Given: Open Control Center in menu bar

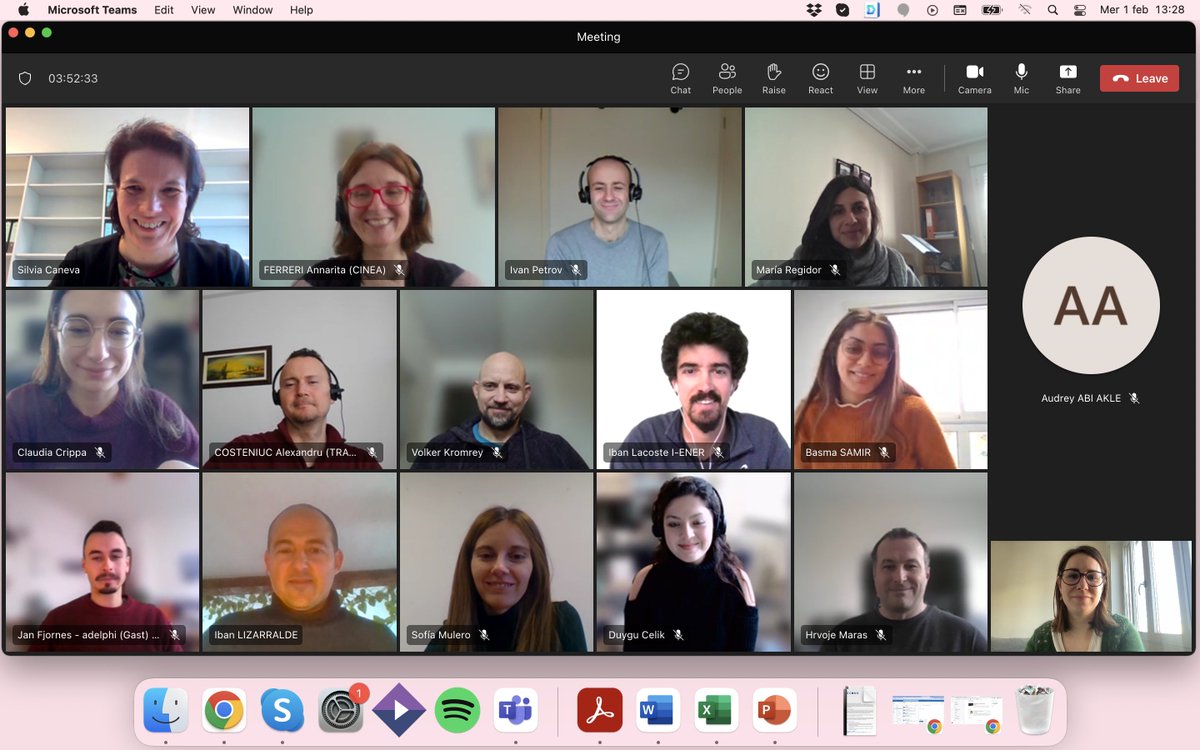Looking at the screenshot, I should (1079, 10).
